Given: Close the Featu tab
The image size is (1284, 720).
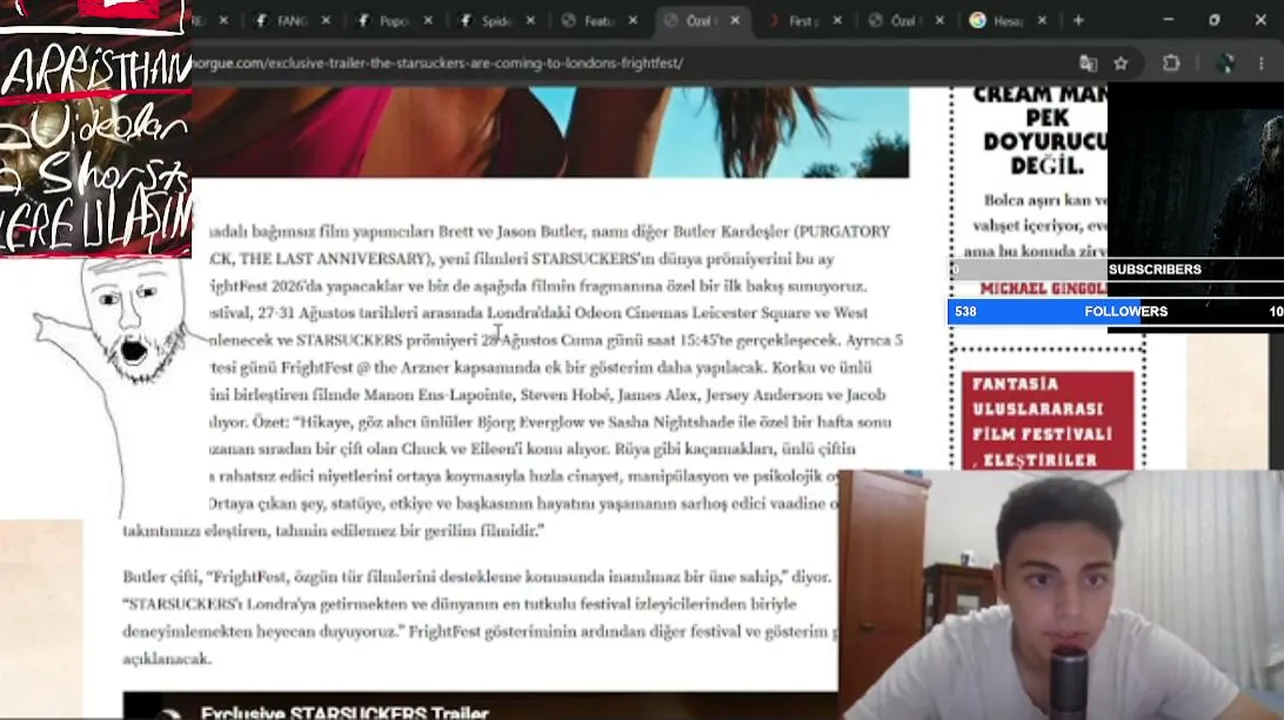Looking at the screenshot, I should pyautogui.click(x=632, y=20).
